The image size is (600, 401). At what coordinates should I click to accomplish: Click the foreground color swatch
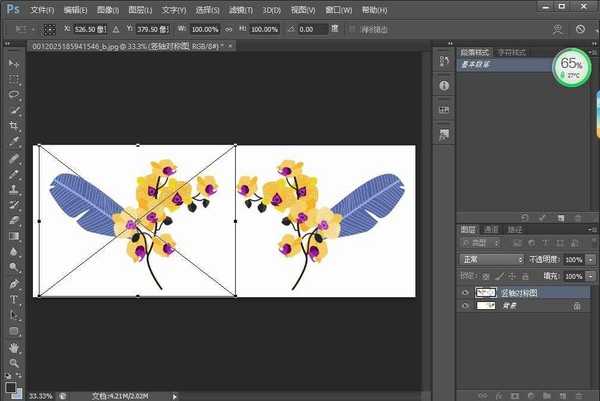pyautogui.click(x=10, y=385)
